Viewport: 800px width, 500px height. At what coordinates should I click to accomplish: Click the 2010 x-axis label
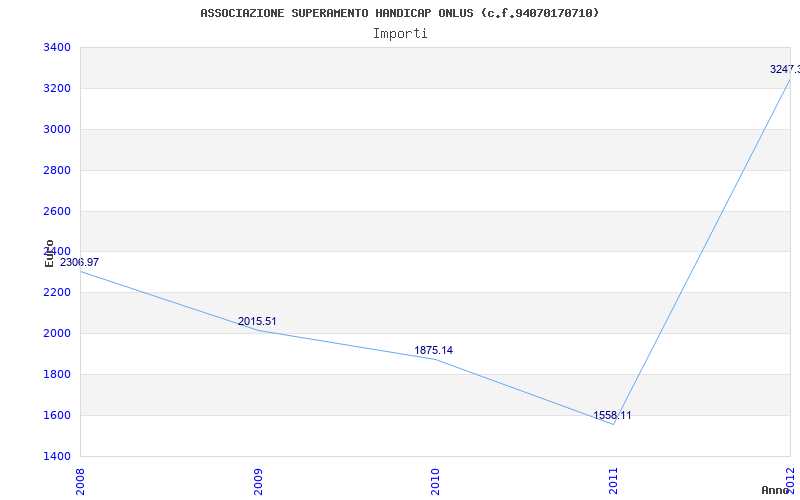(435, 481)
